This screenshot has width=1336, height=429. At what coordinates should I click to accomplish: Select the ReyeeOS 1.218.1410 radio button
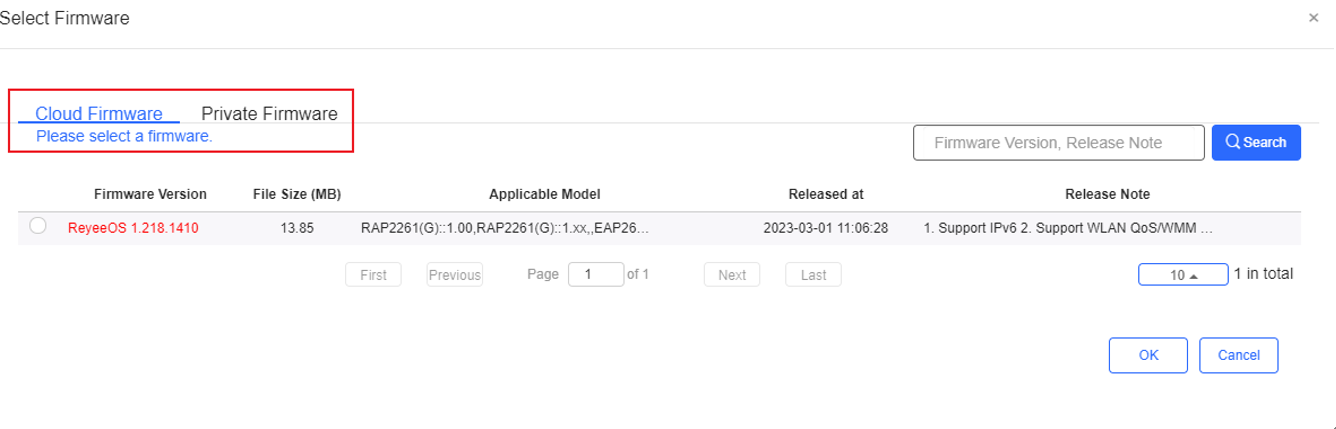[38, 226]
